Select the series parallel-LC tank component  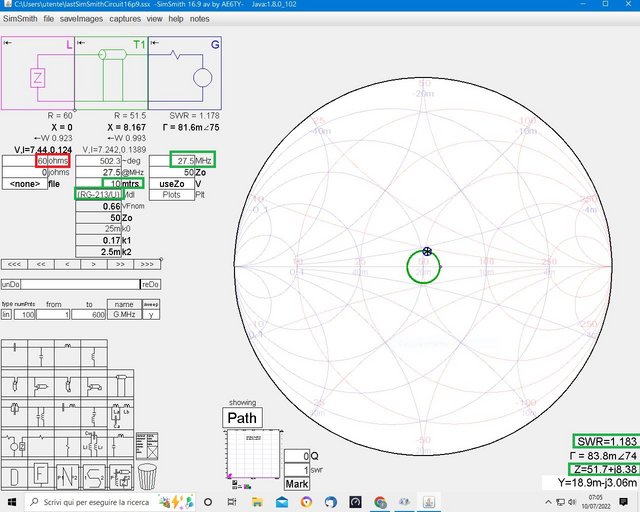click(x=15, y=412)
